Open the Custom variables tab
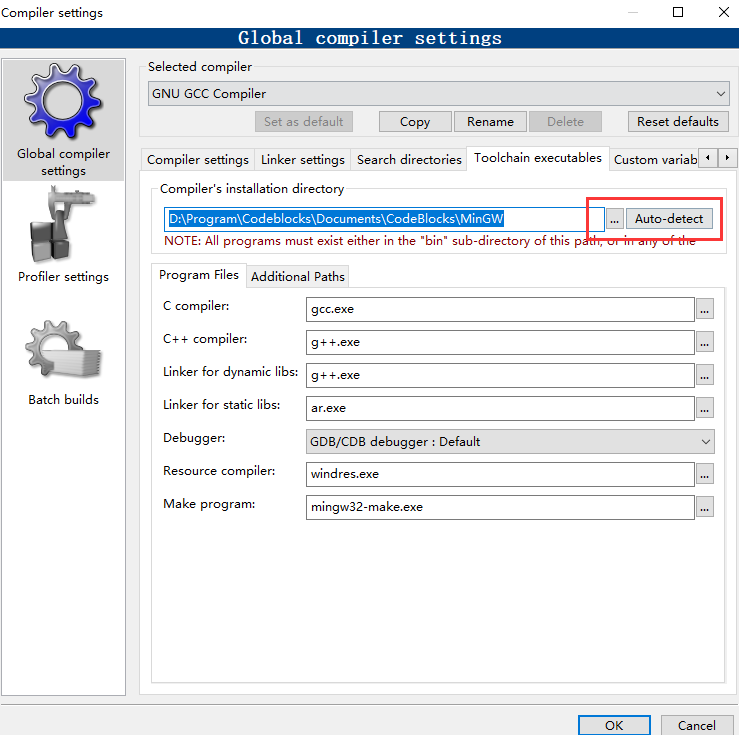Screen dimensions: 739x735 tap(655, 160)
